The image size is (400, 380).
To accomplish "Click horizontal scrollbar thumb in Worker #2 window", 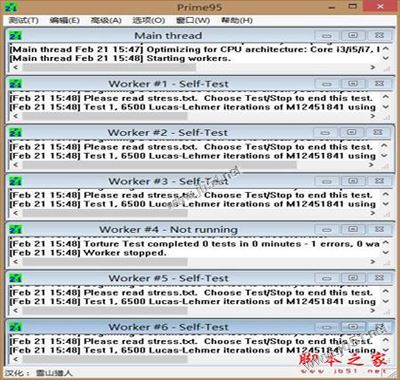I will (x=159, y=165).
